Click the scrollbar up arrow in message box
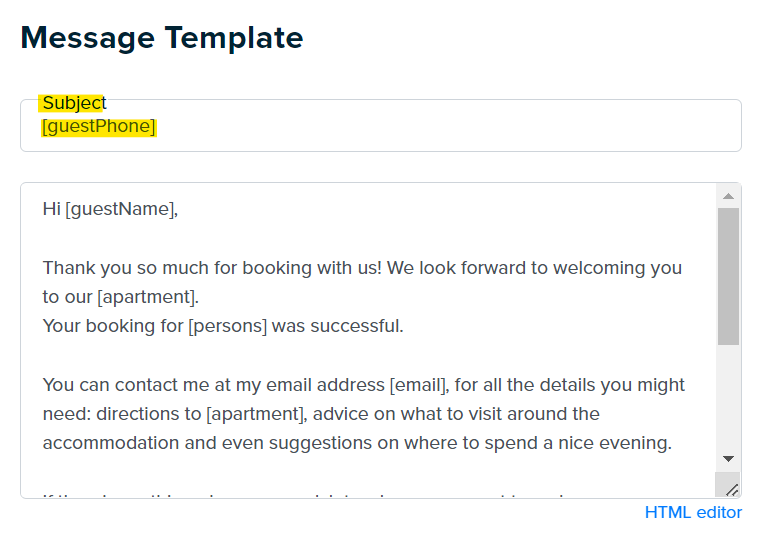Viewport: 766px width, 544px height. [728, 196]
